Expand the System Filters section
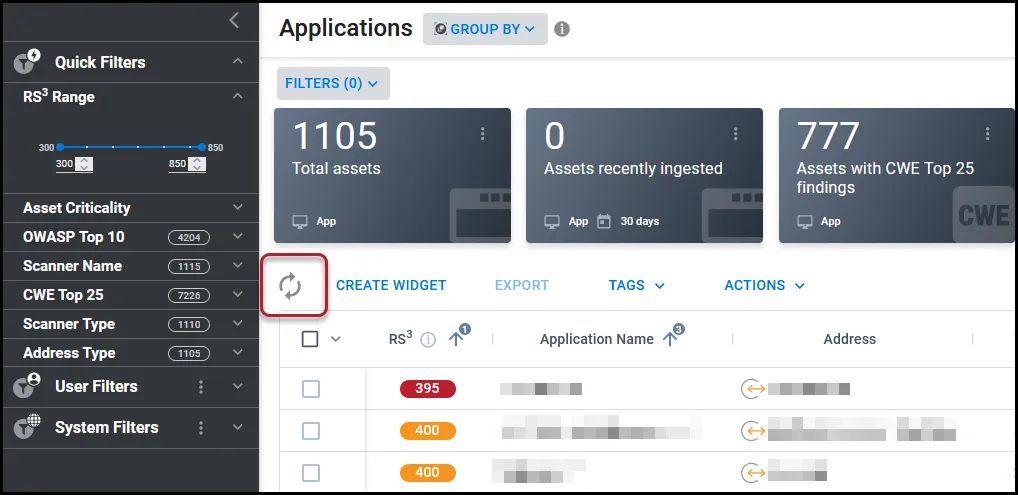1018x495 pixels. coord(238,427)
